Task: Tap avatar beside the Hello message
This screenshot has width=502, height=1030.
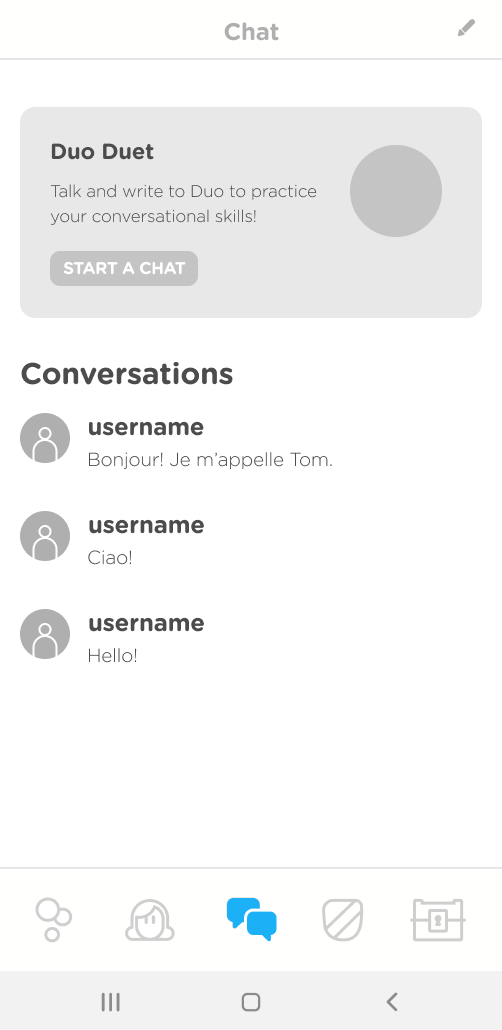Action: coord(45,634)
